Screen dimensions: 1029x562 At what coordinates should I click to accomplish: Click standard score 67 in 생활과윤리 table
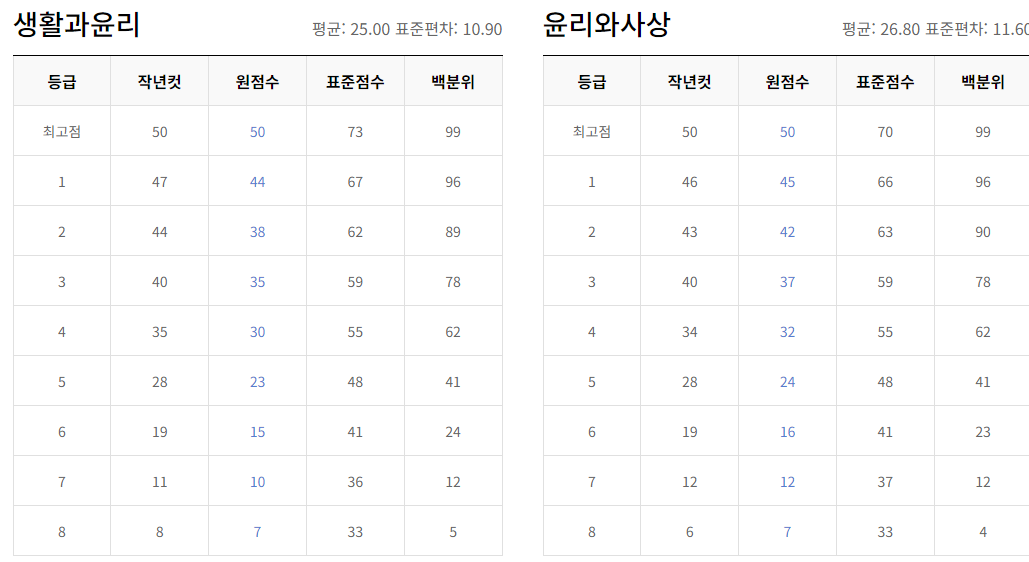(x=355, y=182)
